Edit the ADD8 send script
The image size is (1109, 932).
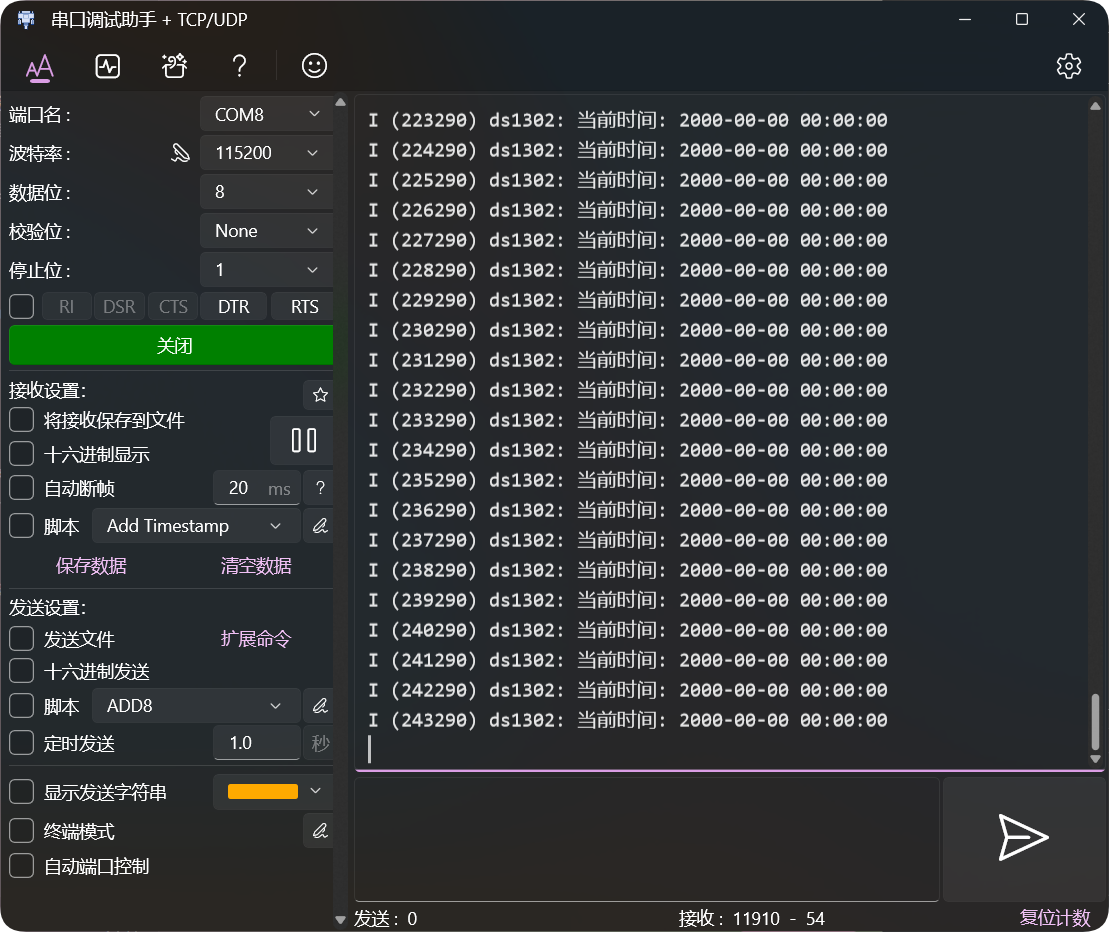click(x=320, y=706)
